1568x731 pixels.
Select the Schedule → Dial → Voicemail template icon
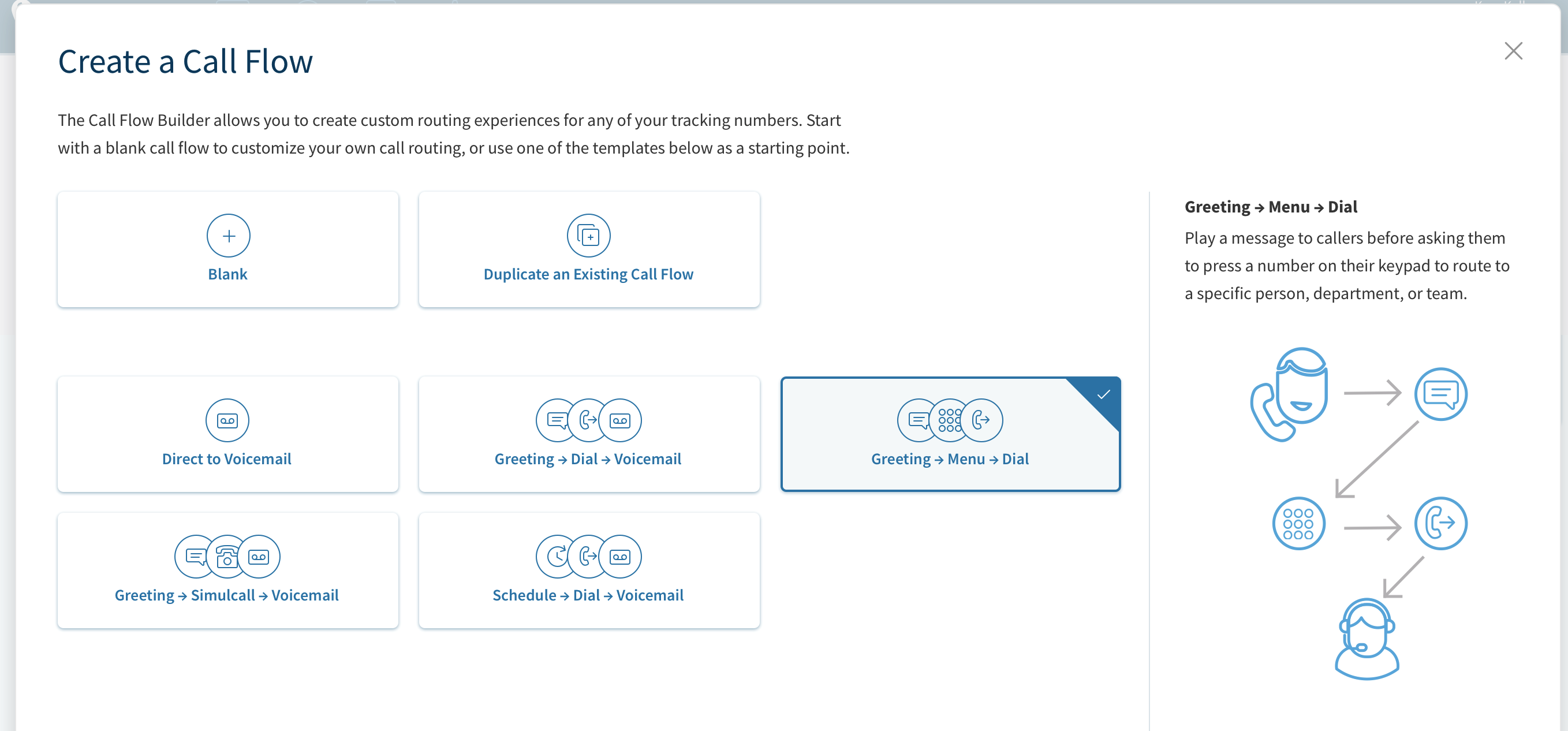click(588, 557)
